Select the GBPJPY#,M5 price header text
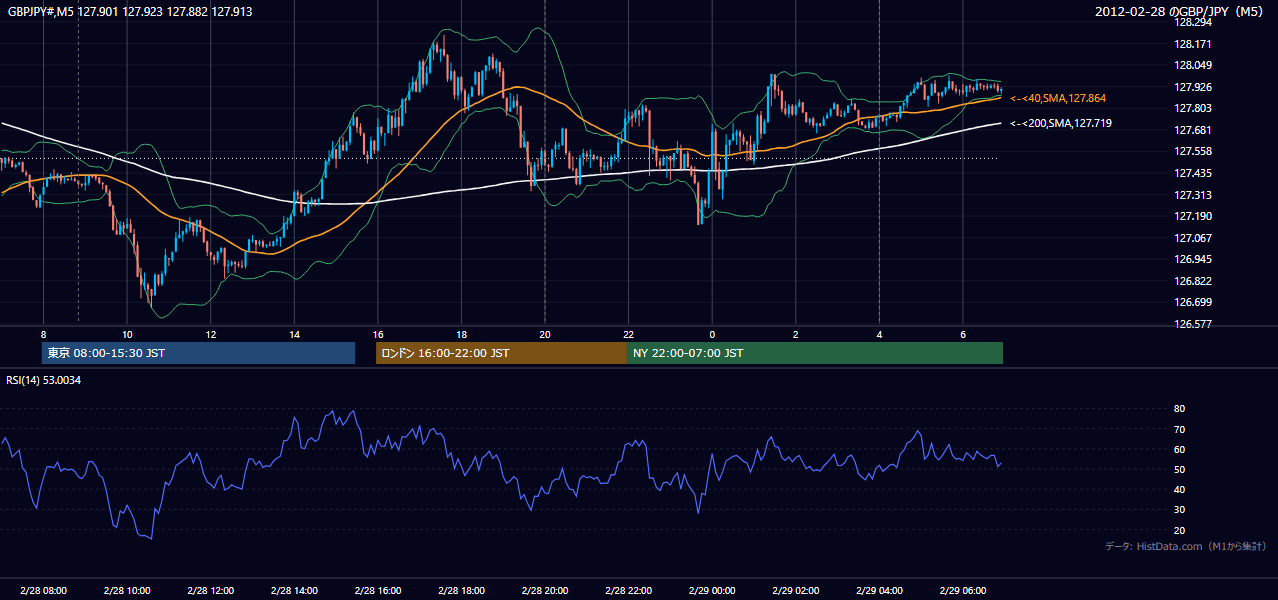Image resolution: width=1278 pixels, height=600 pixels. (x=130, y=12)
